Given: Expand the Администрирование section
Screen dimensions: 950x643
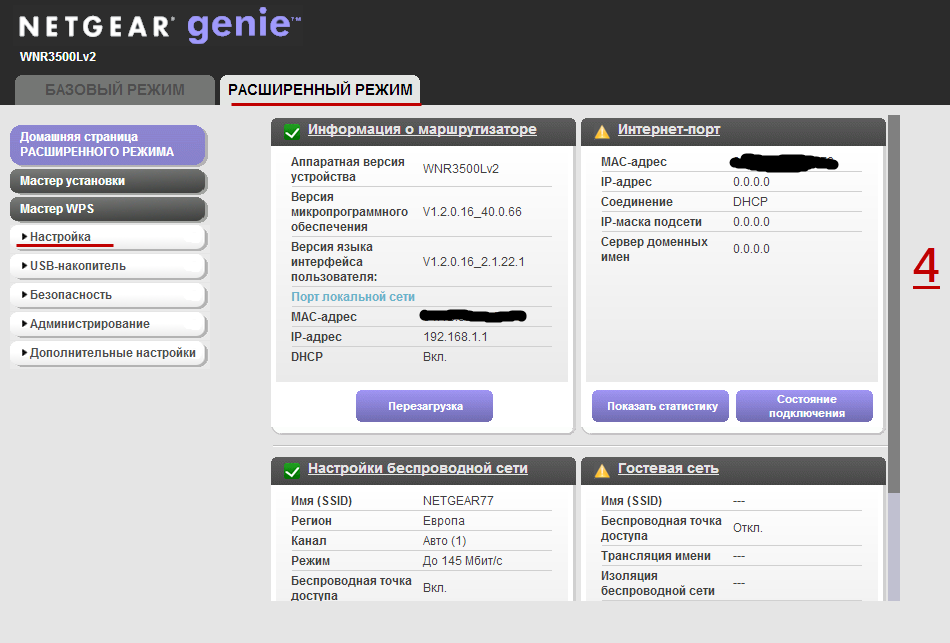Looking at the screenshot, I should pos(108,324).
